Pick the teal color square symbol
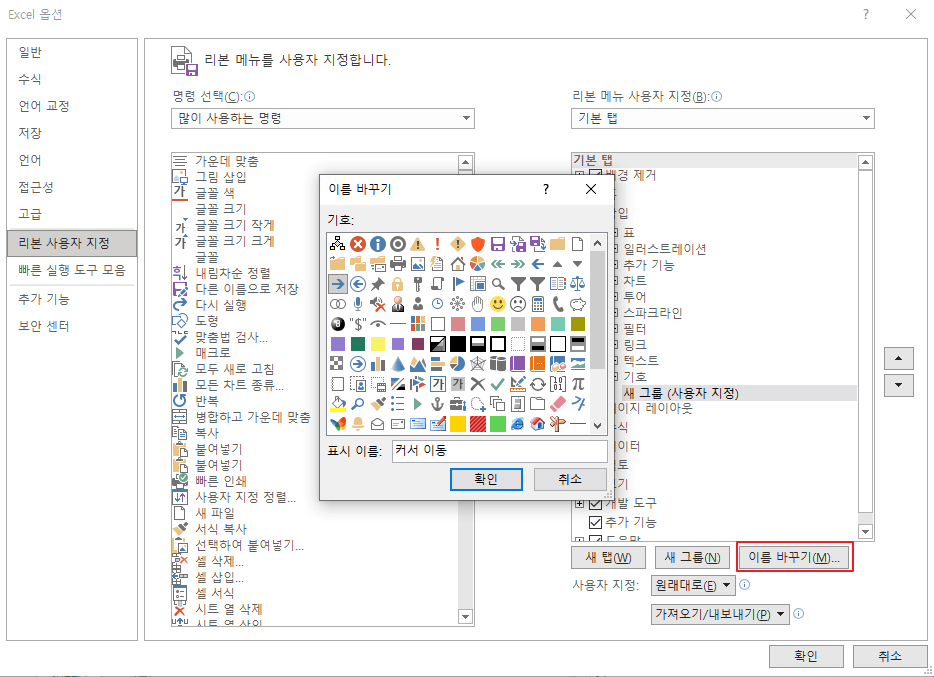Image resolution: width=934 pixels, height=677 pixels. pyautogui.click(x=558, y=324)
